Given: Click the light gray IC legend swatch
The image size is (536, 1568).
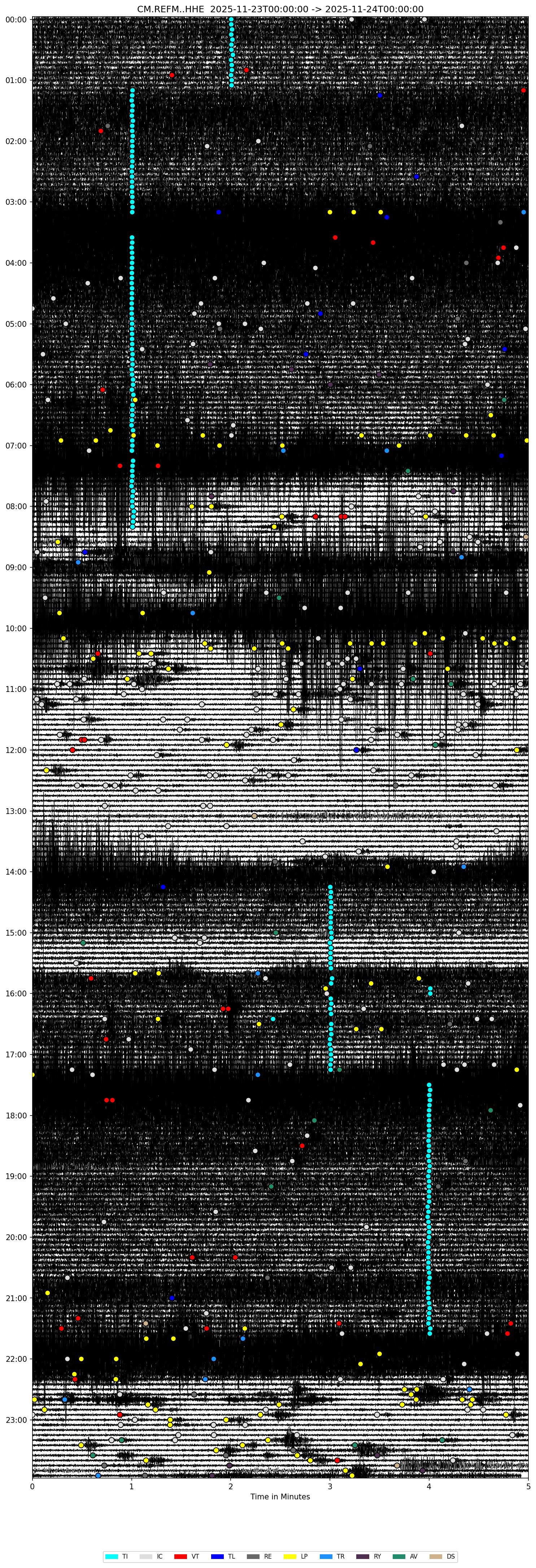Looking at the screenshot, I should pyautogui.click(x=146, y=1556).
